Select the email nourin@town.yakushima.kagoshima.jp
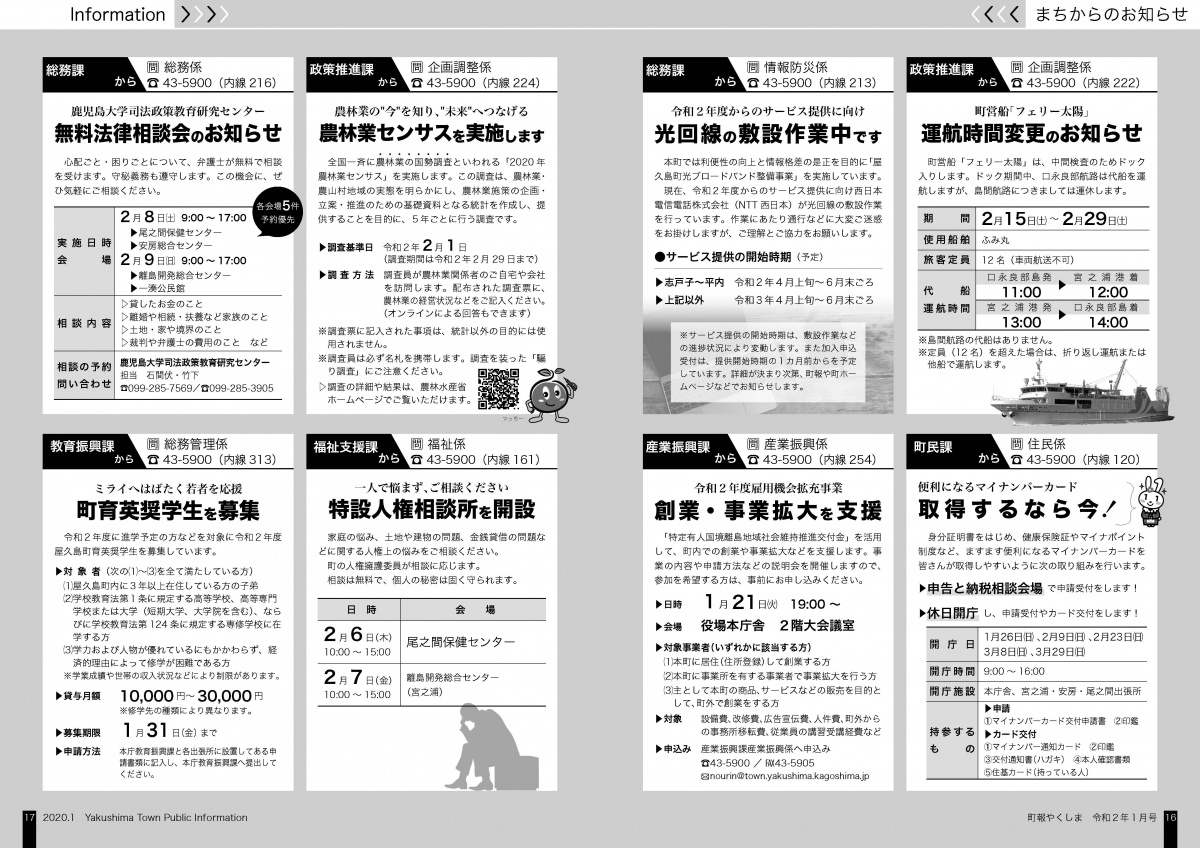The height and width of the screenshot is (848, 1200). point(791,776)
